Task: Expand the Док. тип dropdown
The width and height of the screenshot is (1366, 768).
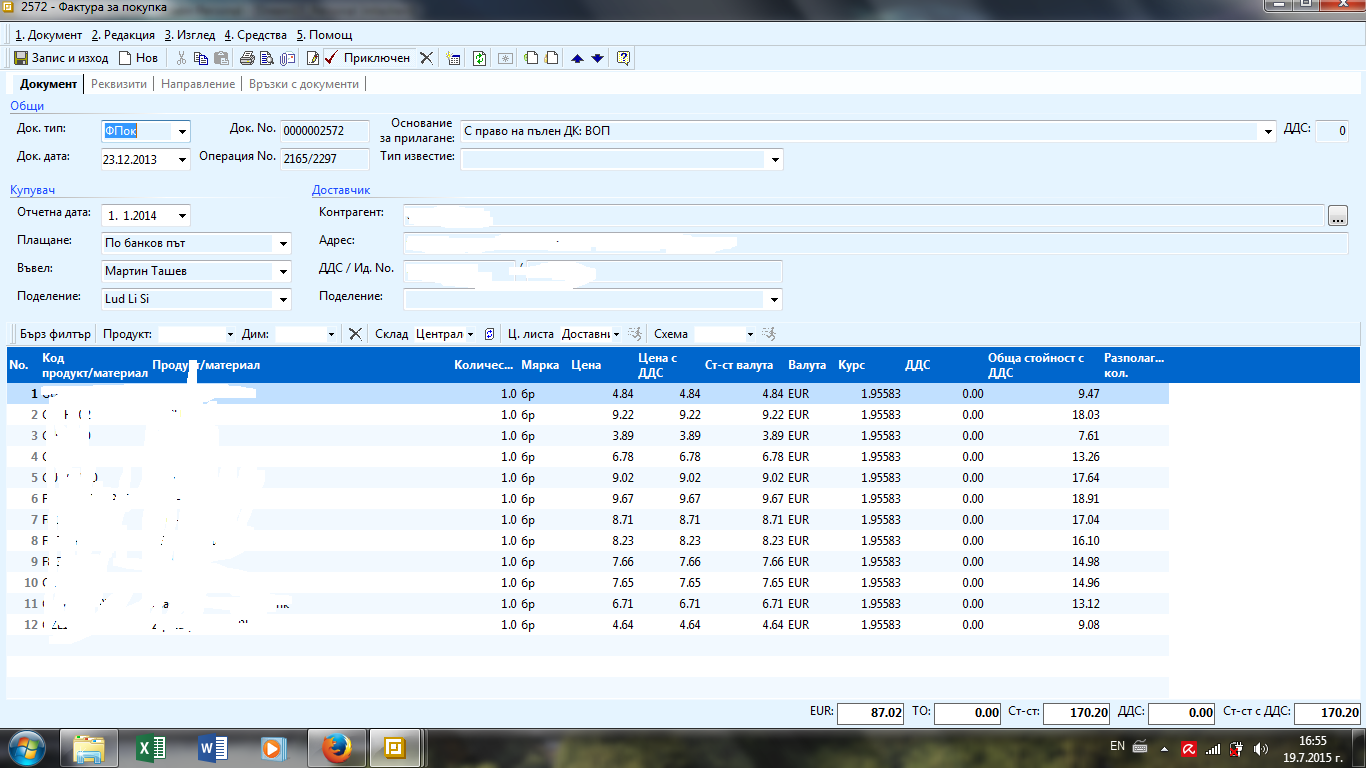Action: pyautogui.click(x=182, y=132)
